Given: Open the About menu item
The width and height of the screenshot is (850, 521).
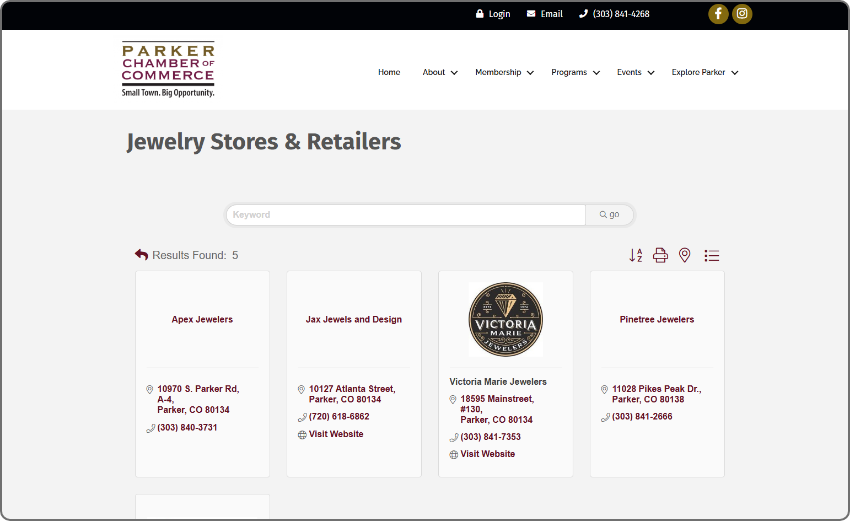Looking at the screenshot, I should 434,72.
